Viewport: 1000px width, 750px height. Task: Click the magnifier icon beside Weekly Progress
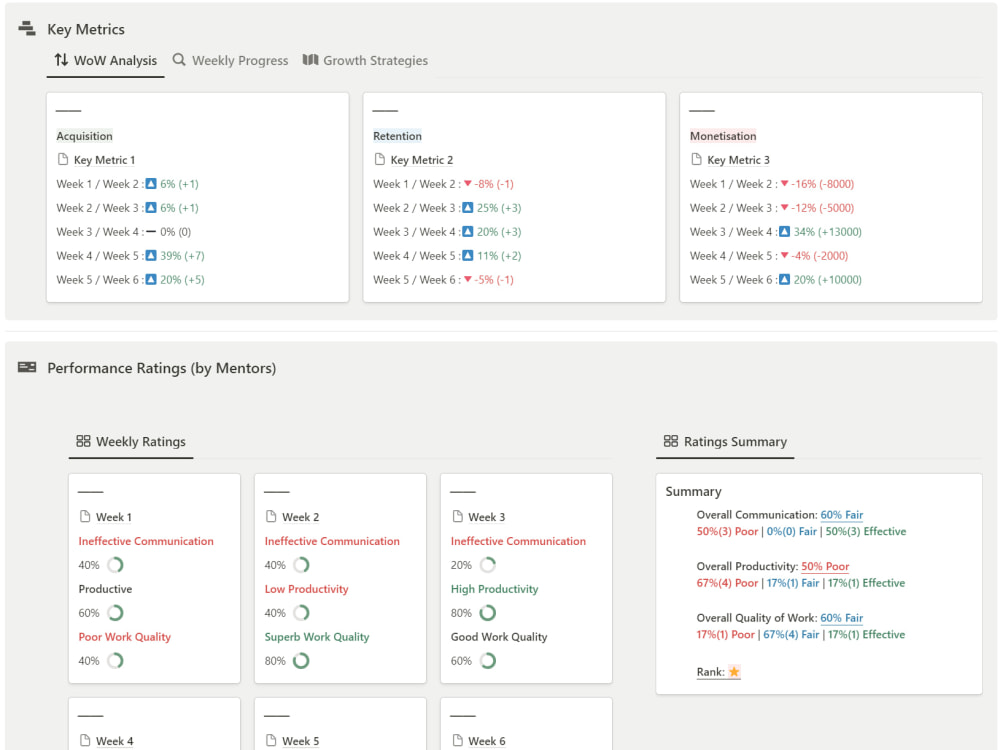178,60
